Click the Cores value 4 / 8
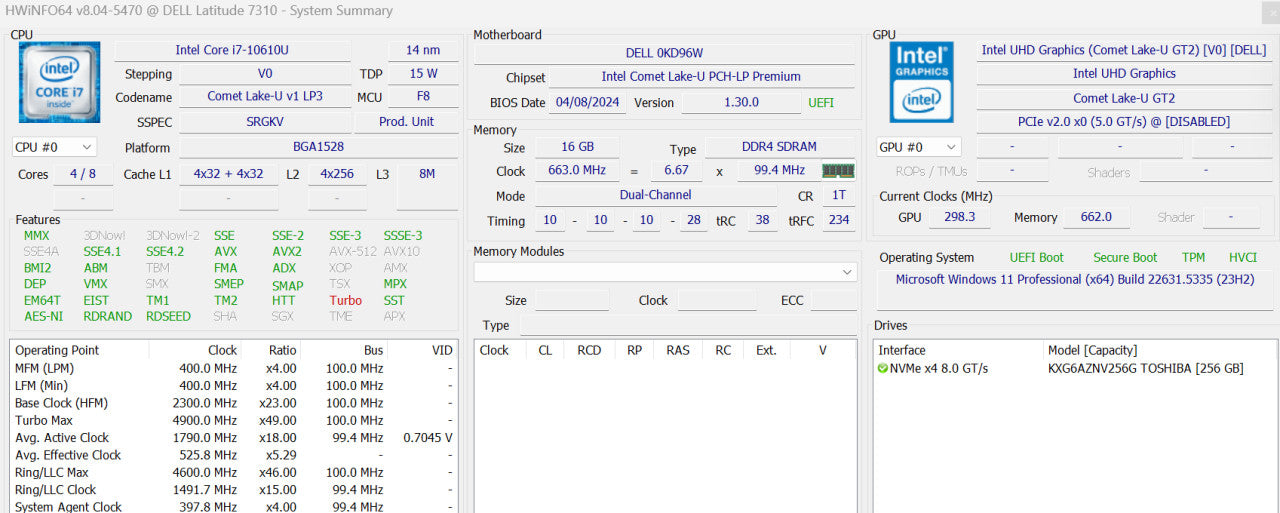 point(83,174)
